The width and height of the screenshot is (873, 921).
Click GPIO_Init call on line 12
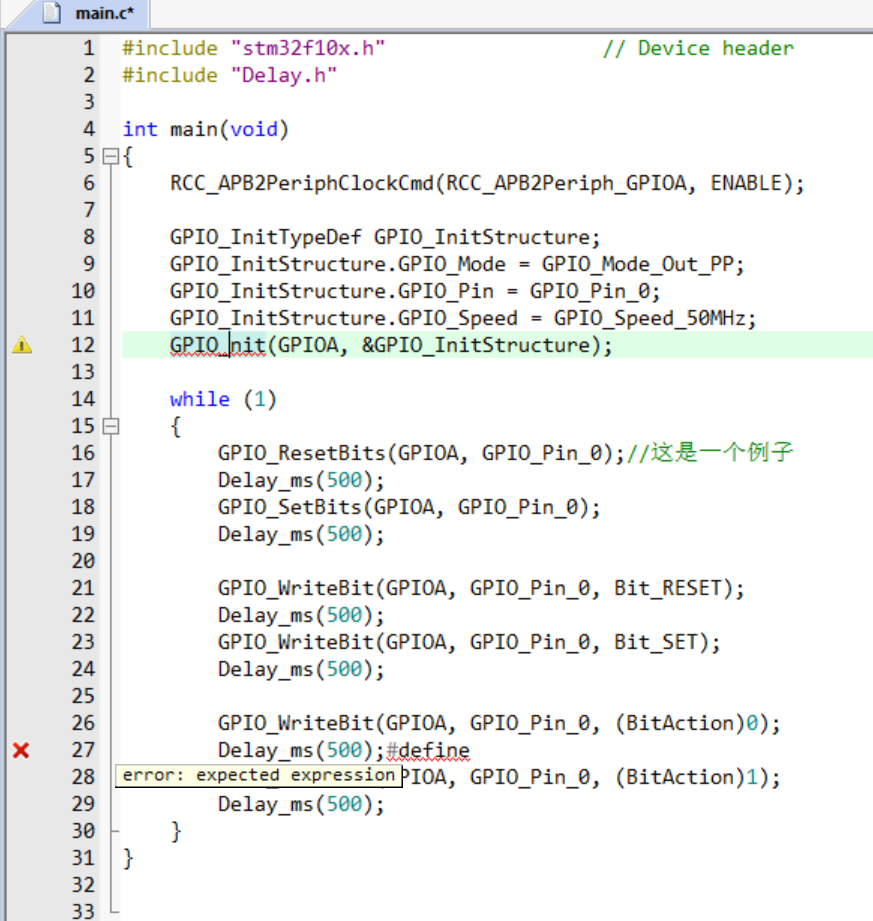point(218,345)
